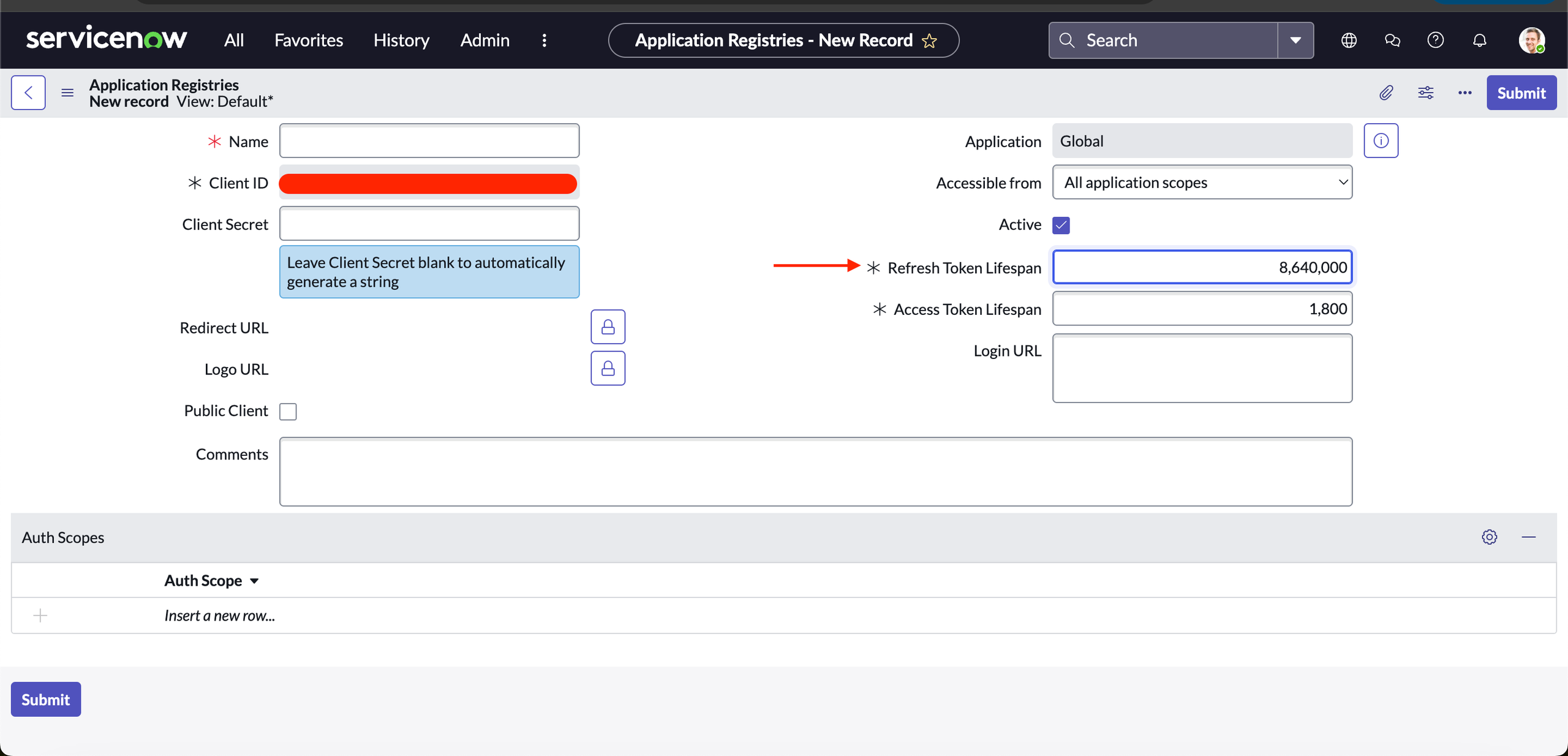Open the Favorites menu
Viewport: 1568px width, 756px height.
[309, 40]
